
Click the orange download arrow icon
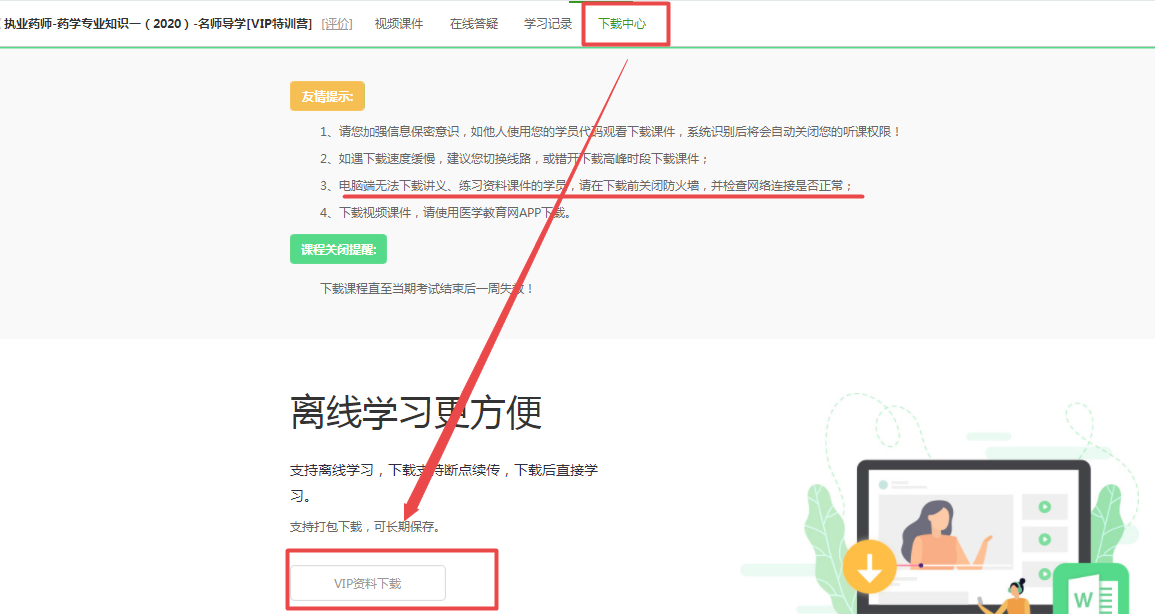coord(869,568)
